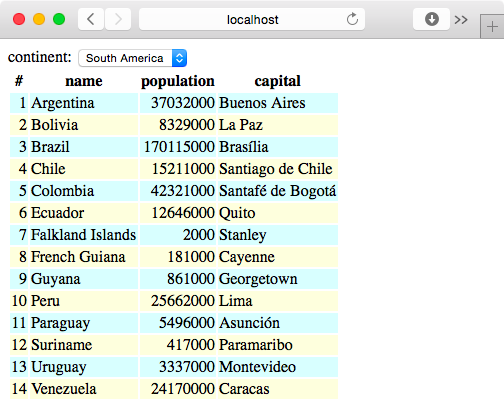504x412 pixels.
Task: Maximize the window with green button
Action: (59, 19)
